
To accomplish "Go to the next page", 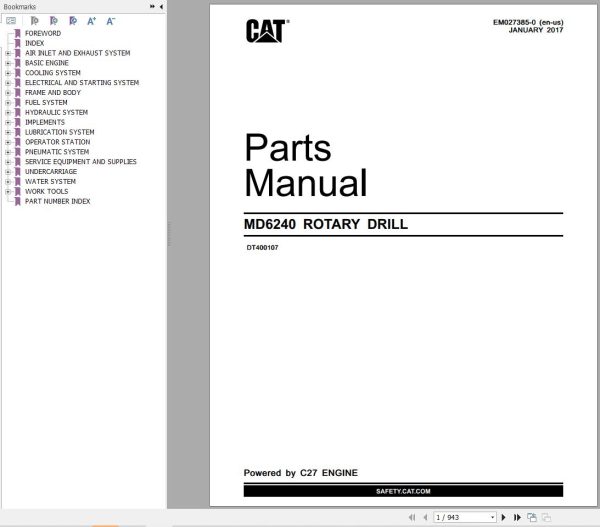I will point(504,517).
